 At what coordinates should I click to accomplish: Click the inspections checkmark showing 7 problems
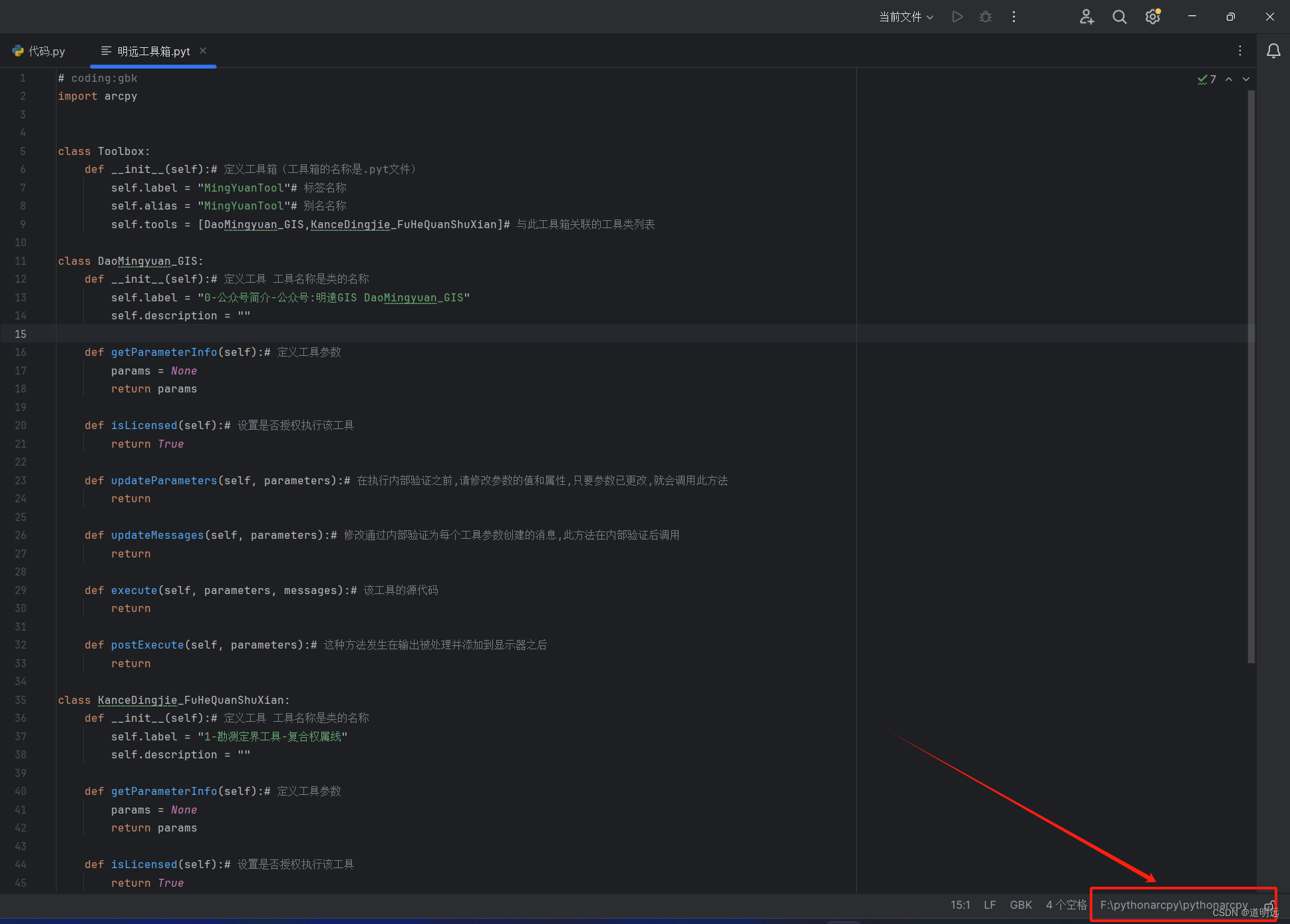point(1206,79)
